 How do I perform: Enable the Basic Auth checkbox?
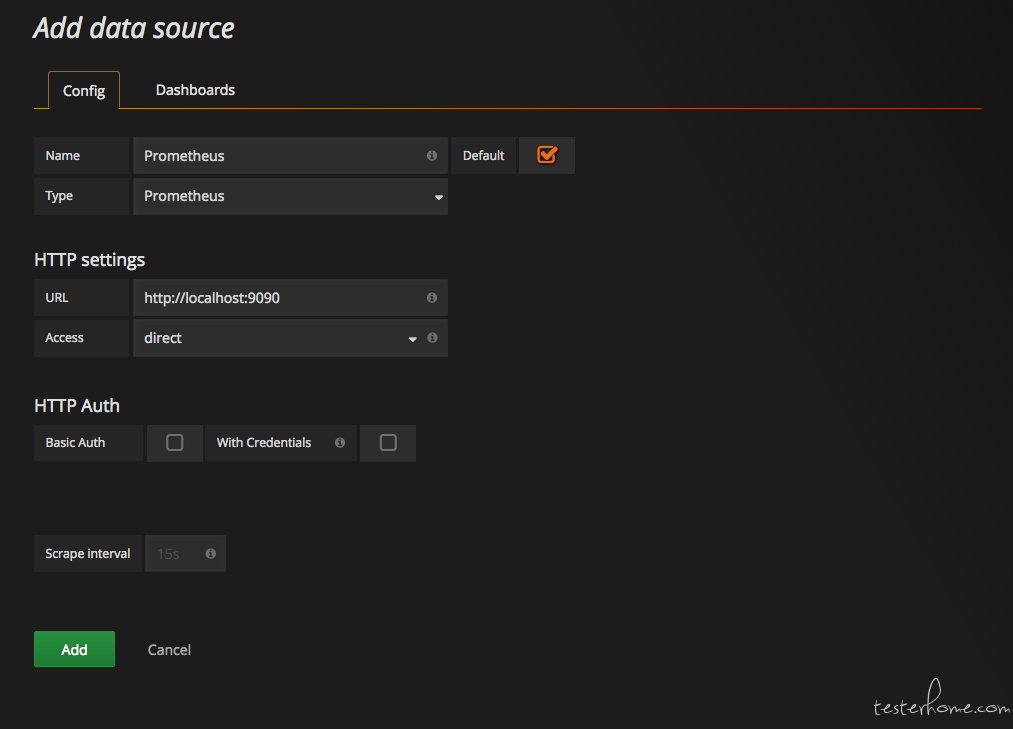174,443
